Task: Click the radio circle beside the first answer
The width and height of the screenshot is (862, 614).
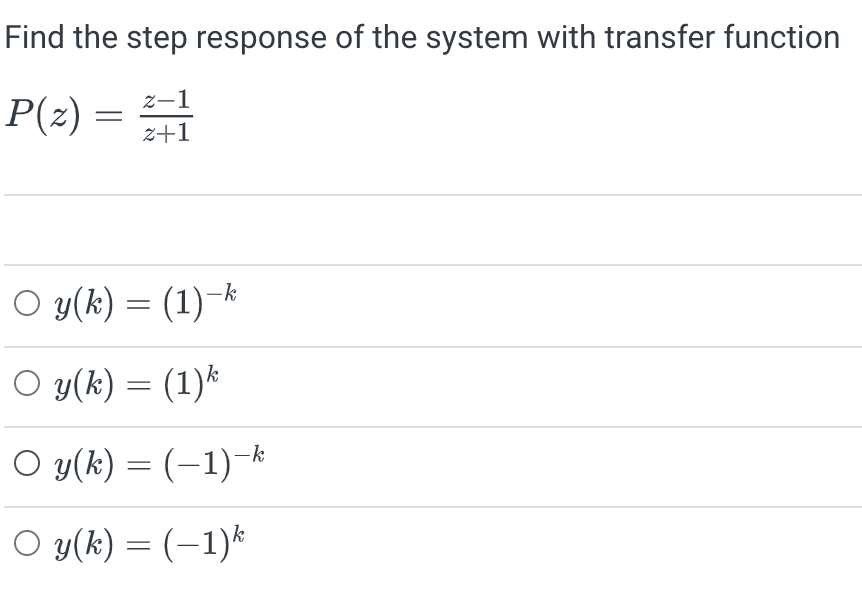Action: pyautogui.click(x=25, y=299)
